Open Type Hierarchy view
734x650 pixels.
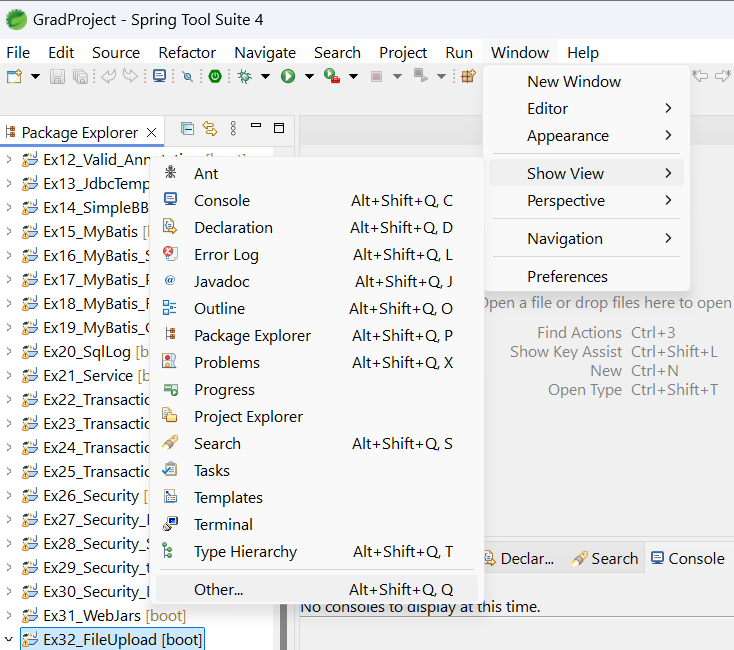point(316,552)
